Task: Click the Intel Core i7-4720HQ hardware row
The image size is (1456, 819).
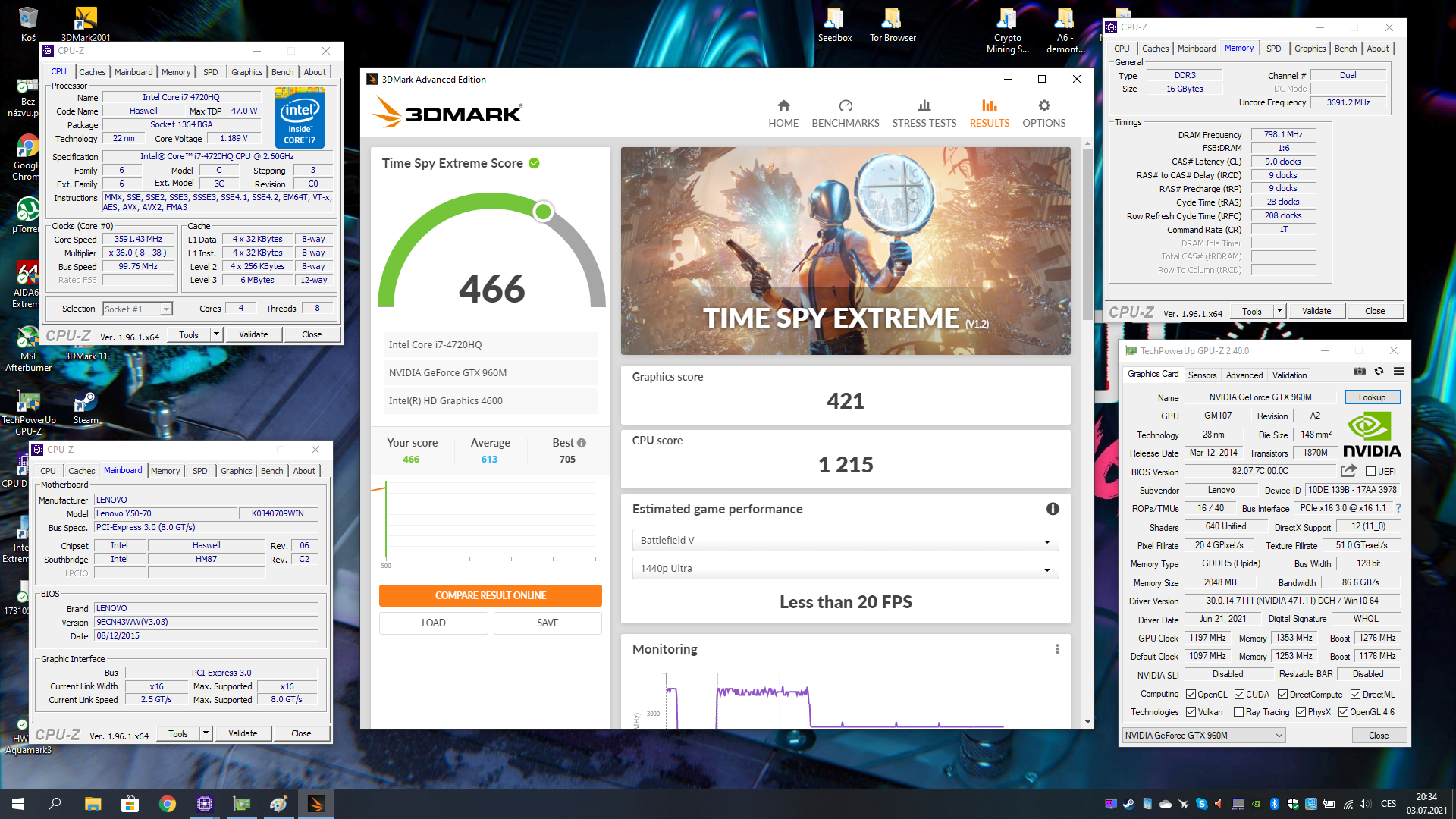Action: click(x=491, y=344)
